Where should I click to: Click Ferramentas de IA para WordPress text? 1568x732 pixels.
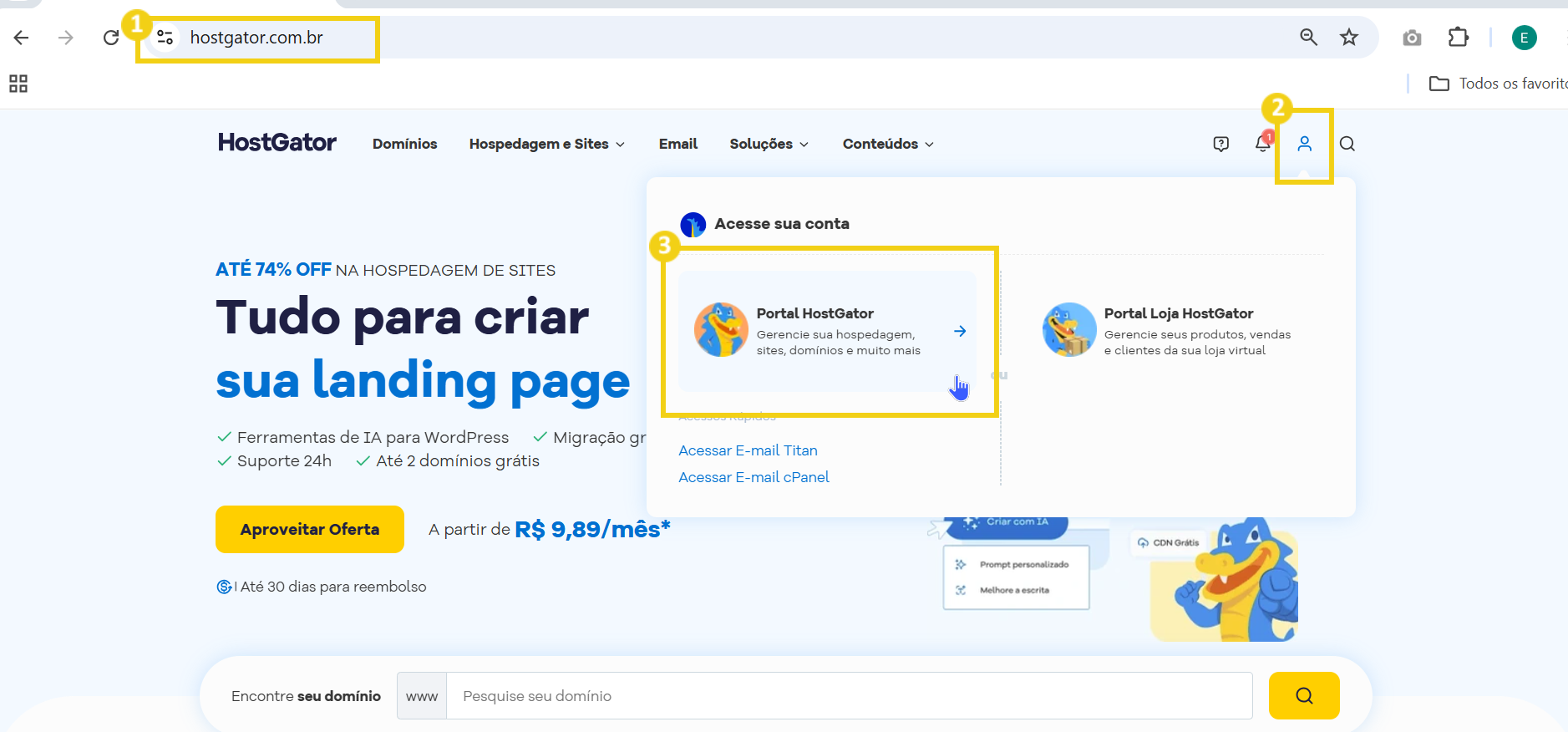click(373, 438)
